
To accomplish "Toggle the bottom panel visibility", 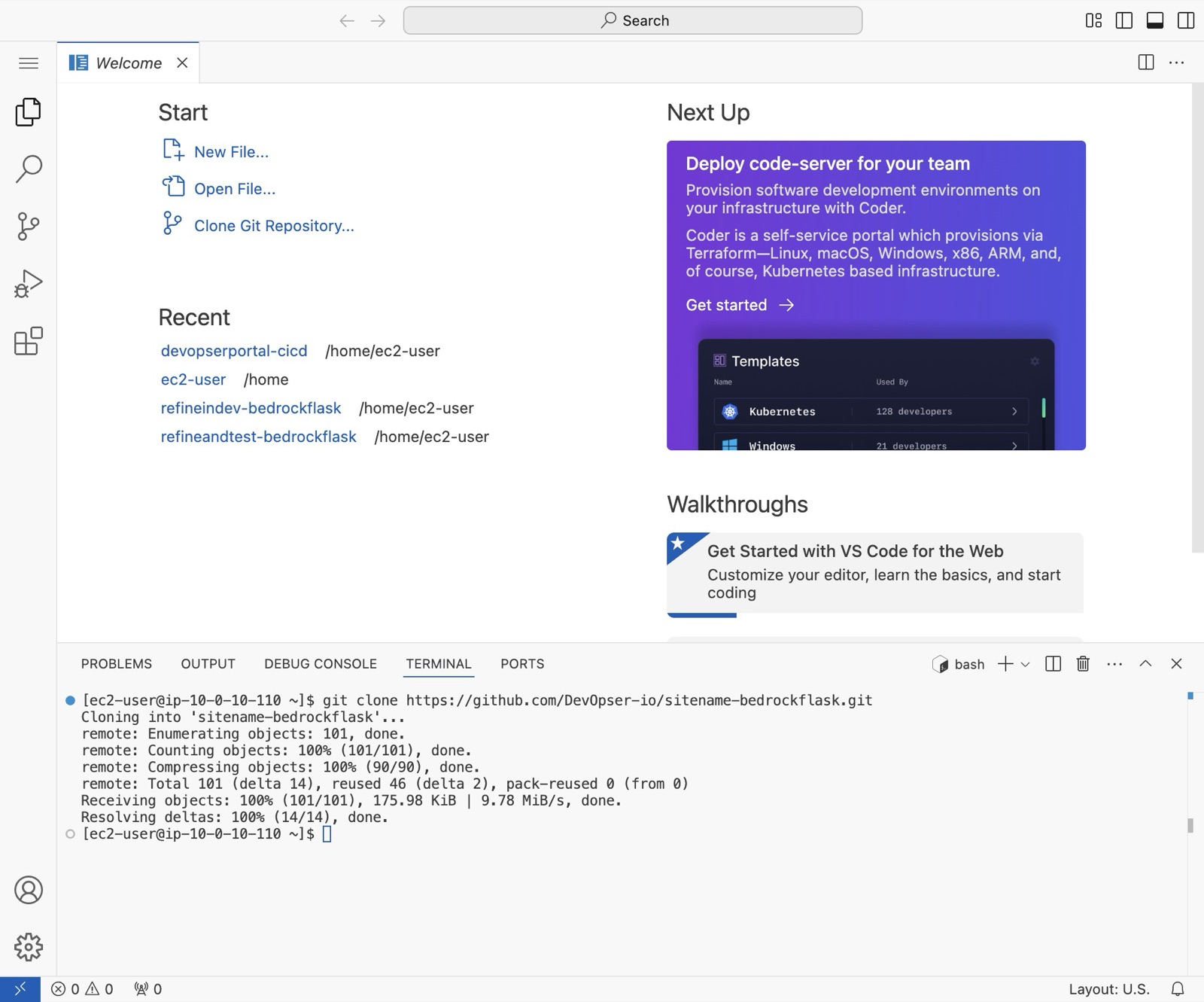I will 1155,20.
